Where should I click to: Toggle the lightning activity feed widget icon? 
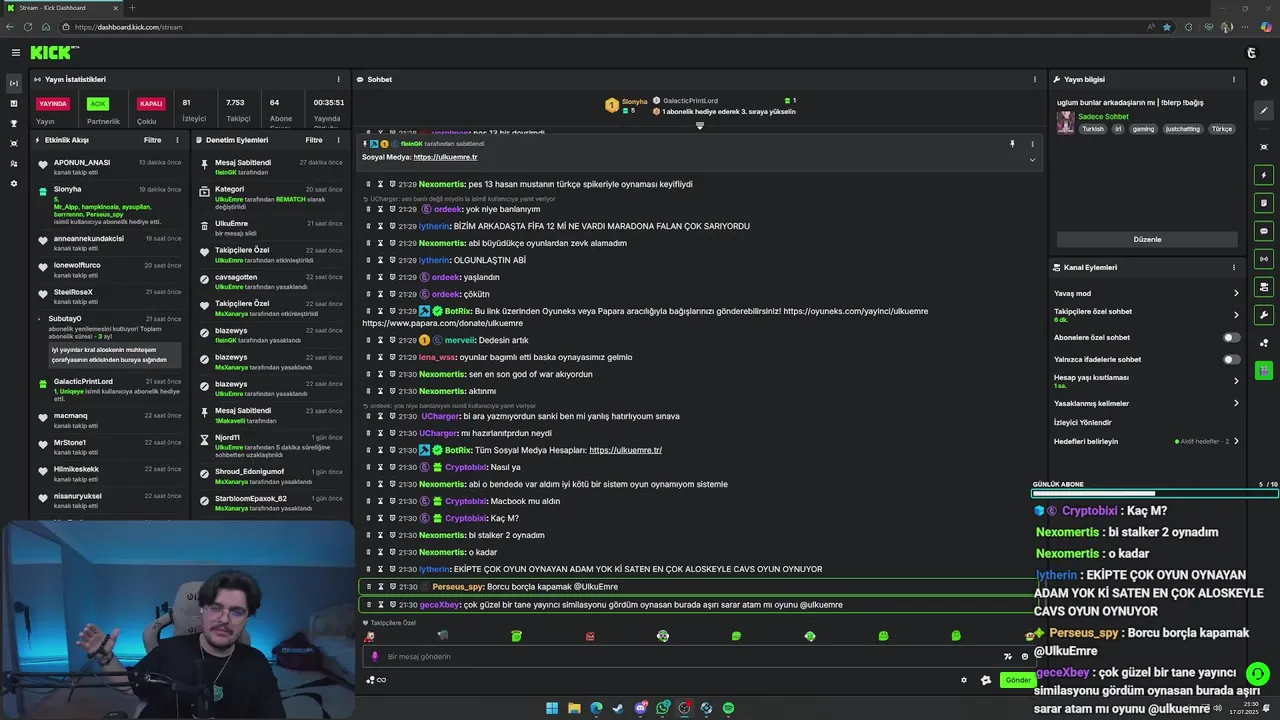click(x=1264, y=175)
